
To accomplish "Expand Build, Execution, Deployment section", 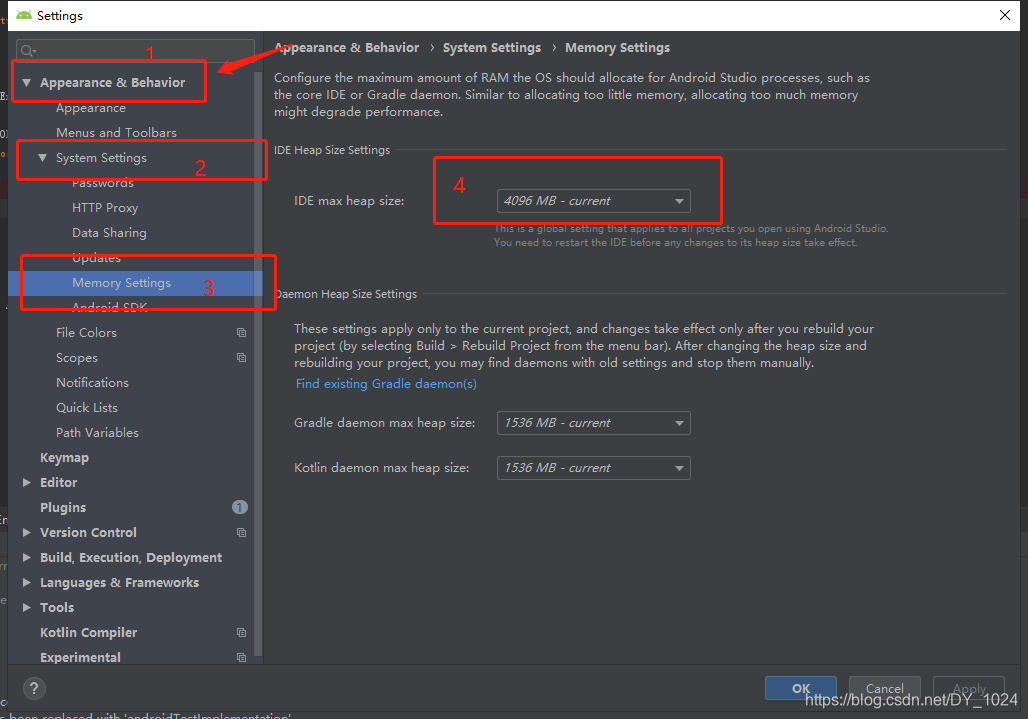I will point(26,558).
